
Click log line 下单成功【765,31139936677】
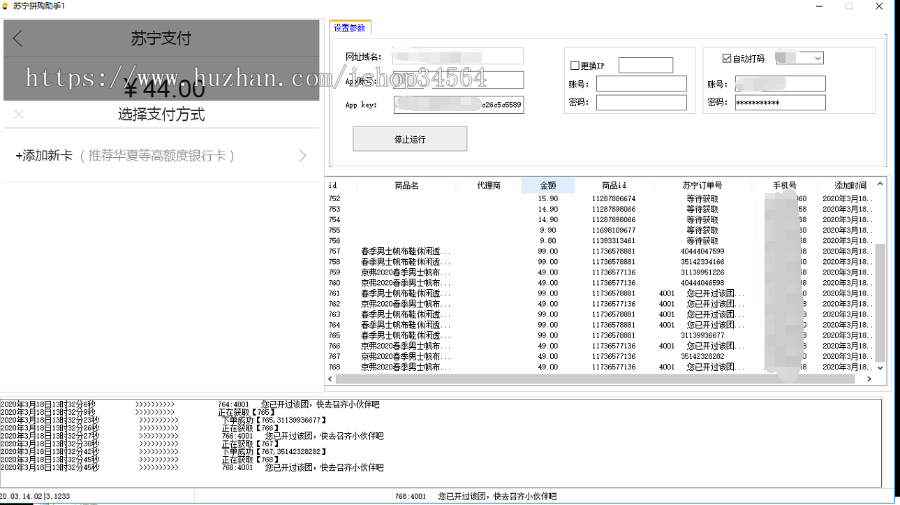pyautogui.click(x=274, y=420)
